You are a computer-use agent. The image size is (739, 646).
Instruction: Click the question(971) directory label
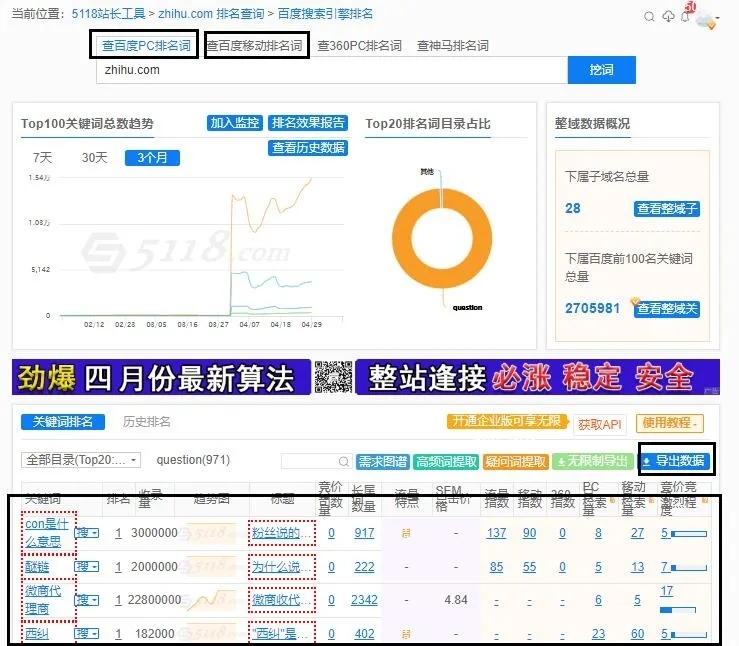pyautogui.click(x=193, y=460)
